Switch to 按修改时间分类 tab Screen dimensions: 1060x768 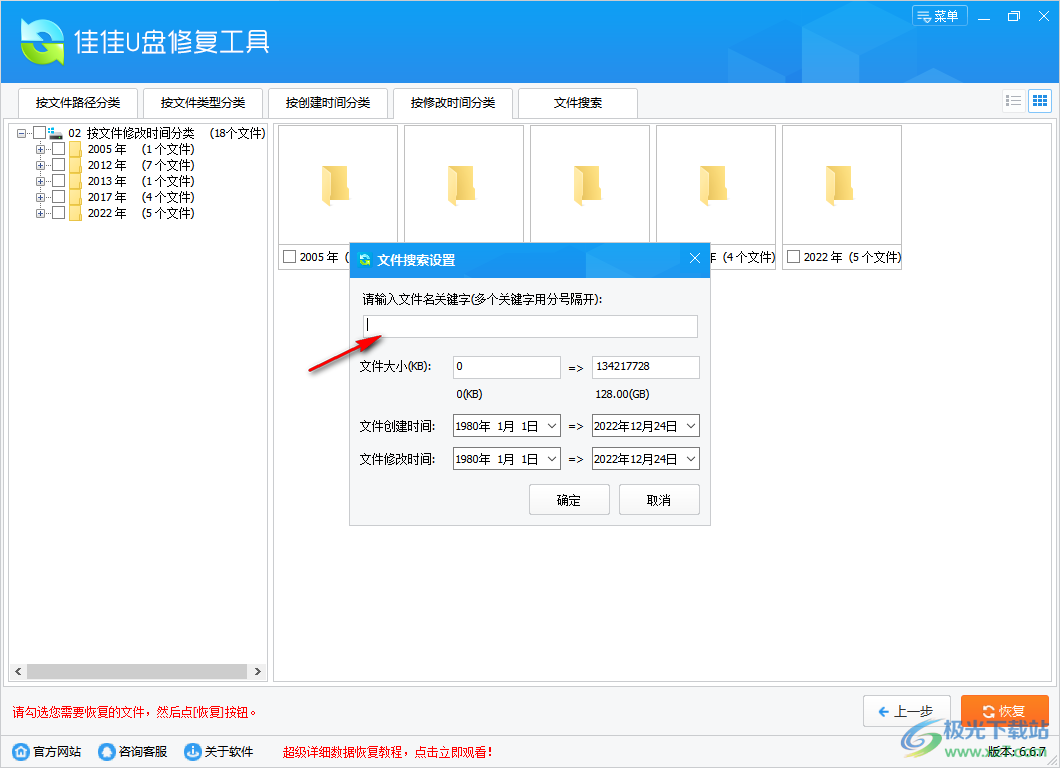453,103
